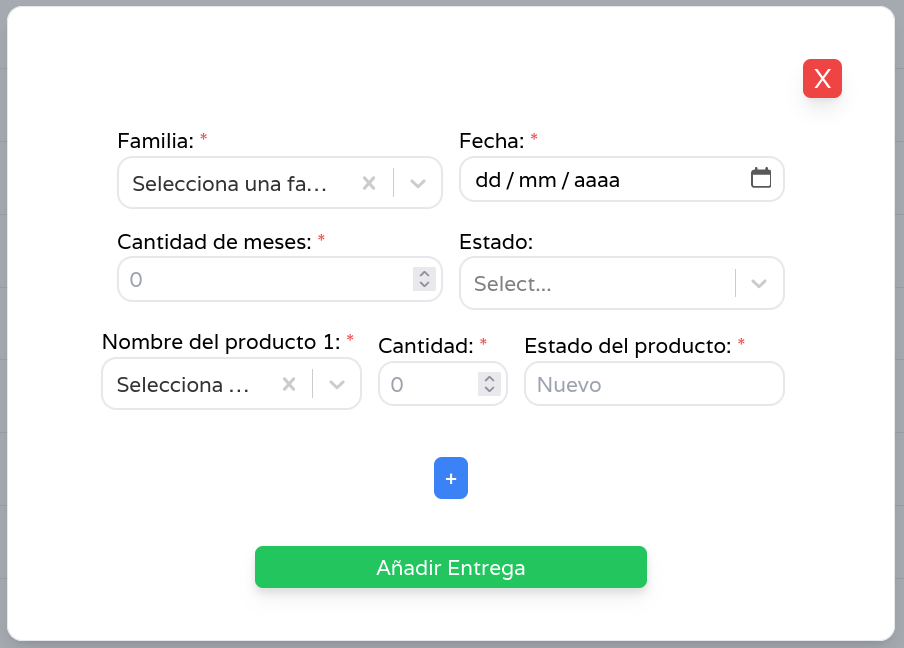Close the dialog with red X button
The height and width of the screenshot is (648, 904).
coord(822,79)
